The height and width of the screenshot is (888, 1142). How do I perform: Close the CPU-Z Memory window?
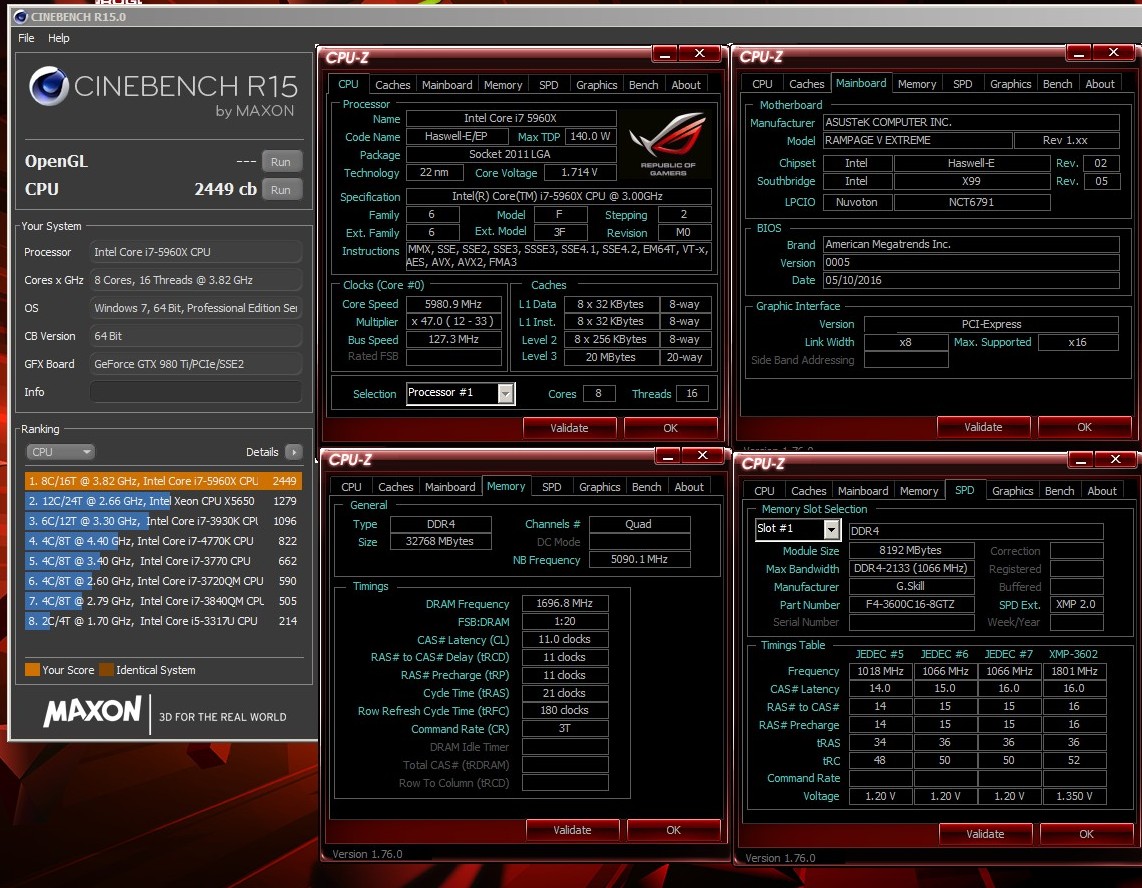coord(702,456)
